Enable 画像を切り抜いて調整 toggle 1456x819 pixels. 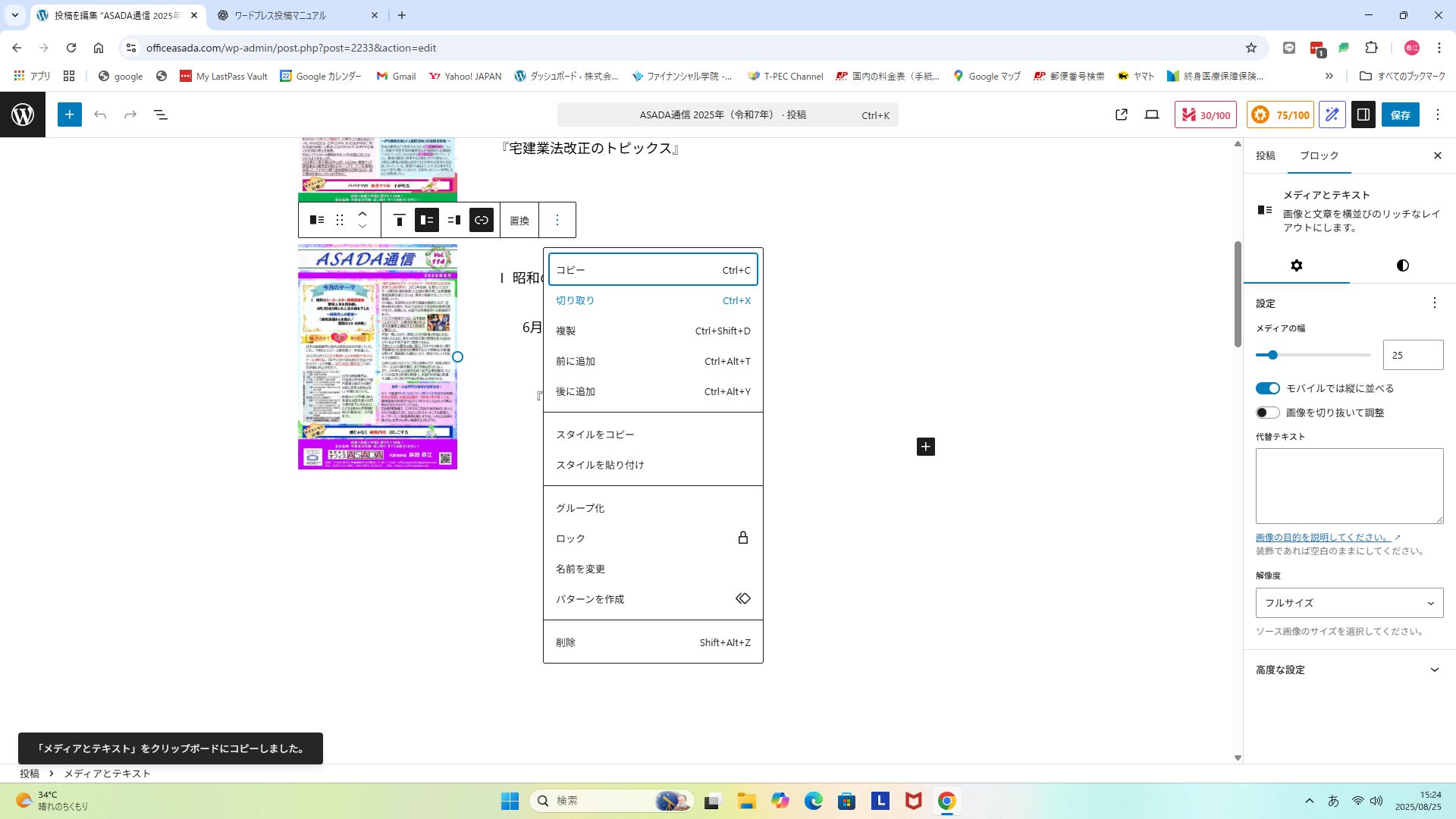tap(1267, 413)
